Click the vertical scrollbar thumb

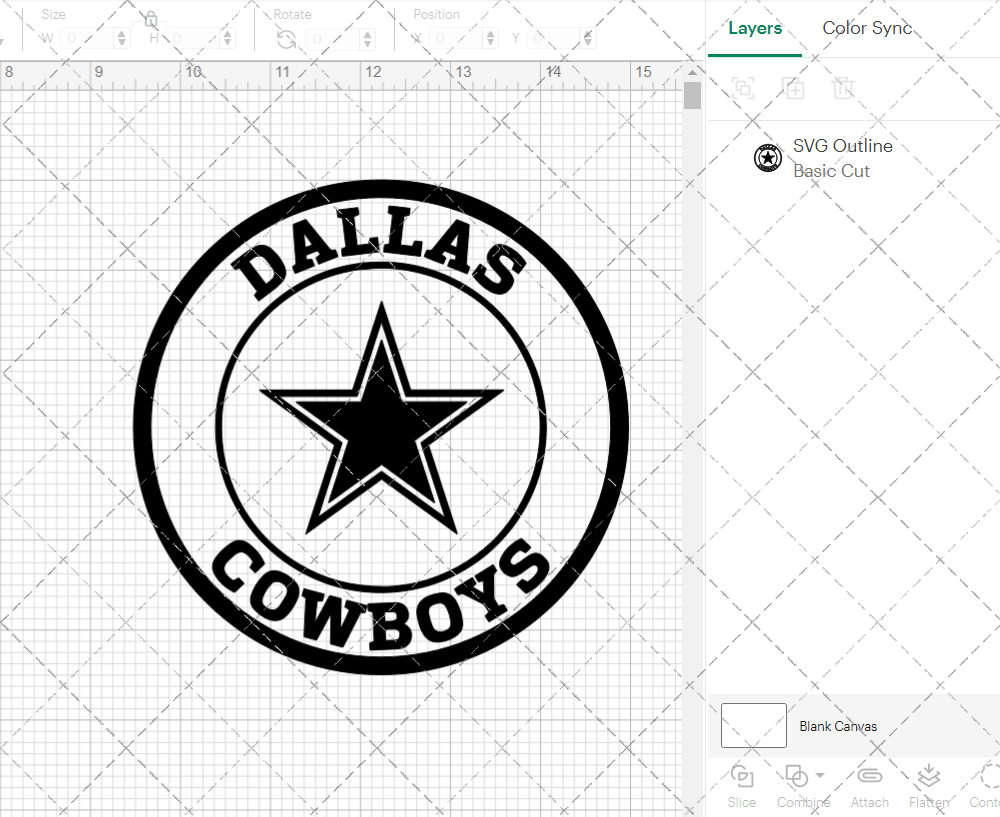coord(692,96)
